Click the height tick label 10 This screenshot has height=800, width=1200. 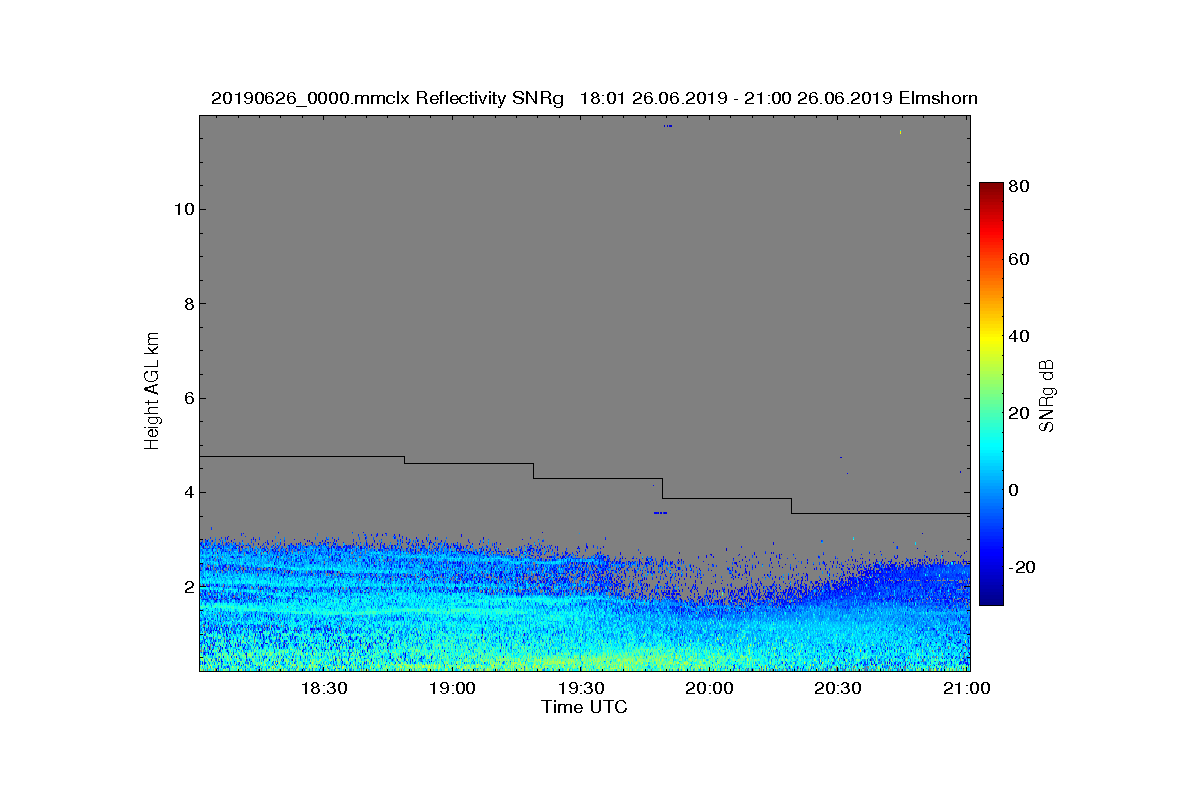(x=183, y=210)
